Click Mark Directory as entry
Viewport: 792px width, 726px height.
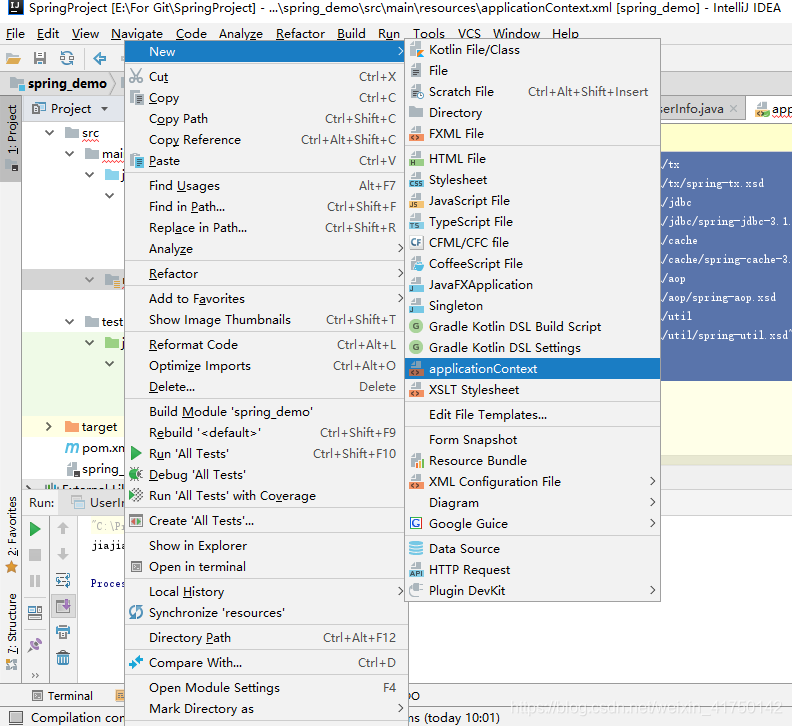(265, 709)
